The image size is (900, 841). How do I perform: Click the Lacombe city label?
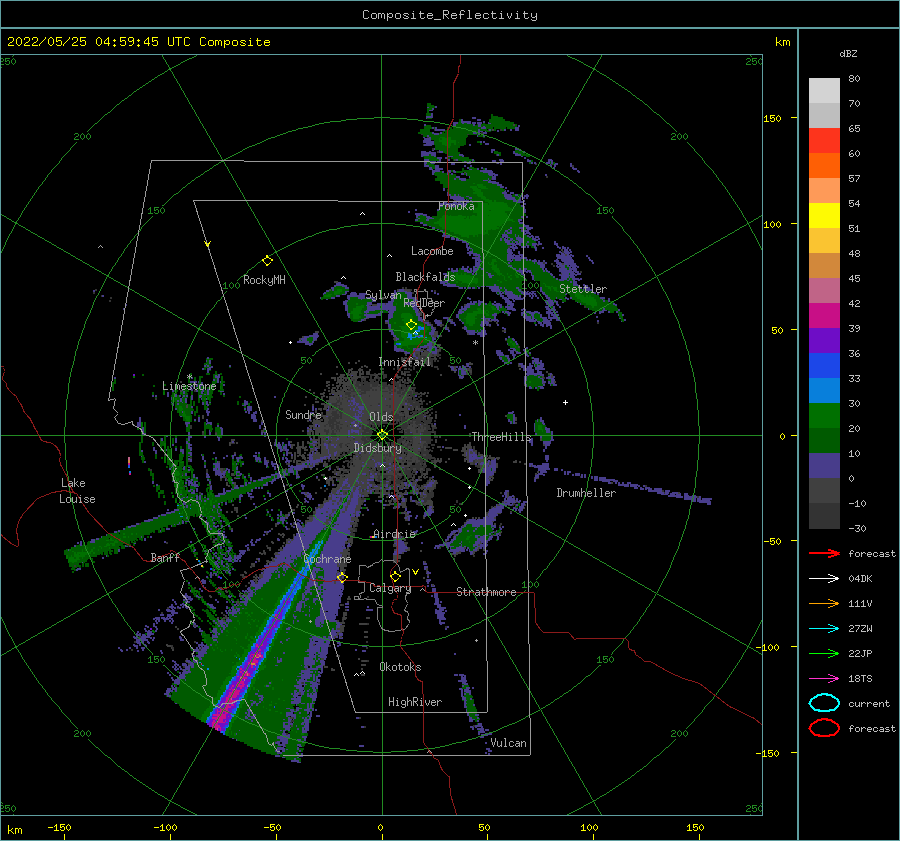432,251
